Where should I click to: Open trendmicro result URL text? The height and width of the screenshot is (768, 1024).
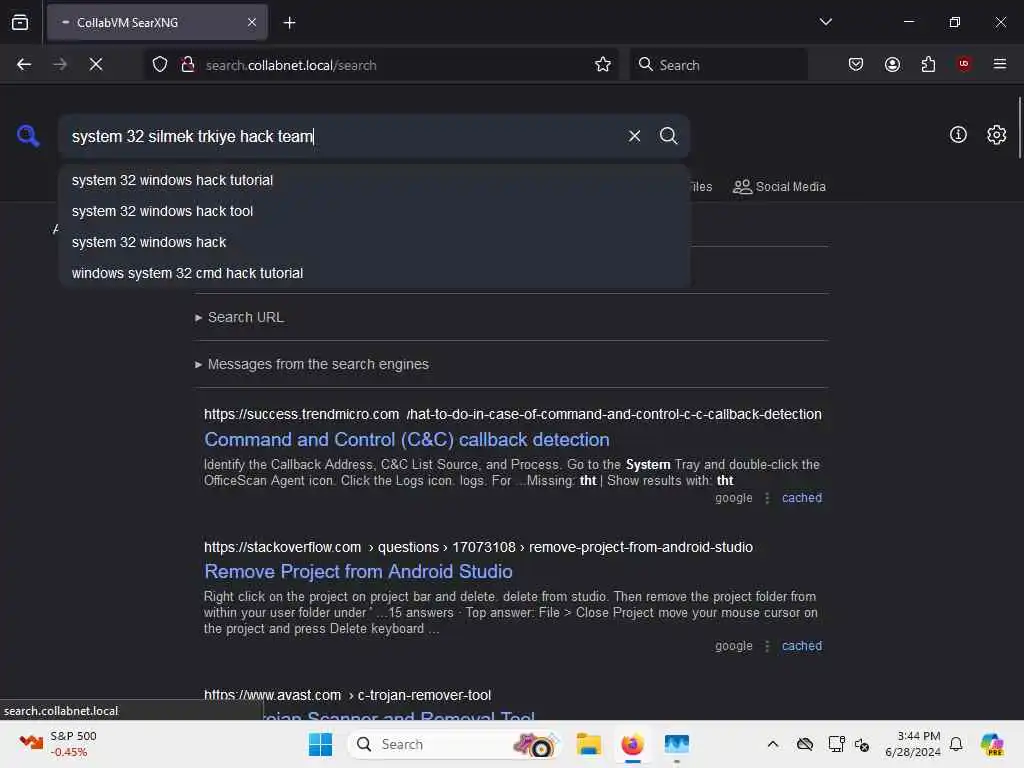pos(513,414)
